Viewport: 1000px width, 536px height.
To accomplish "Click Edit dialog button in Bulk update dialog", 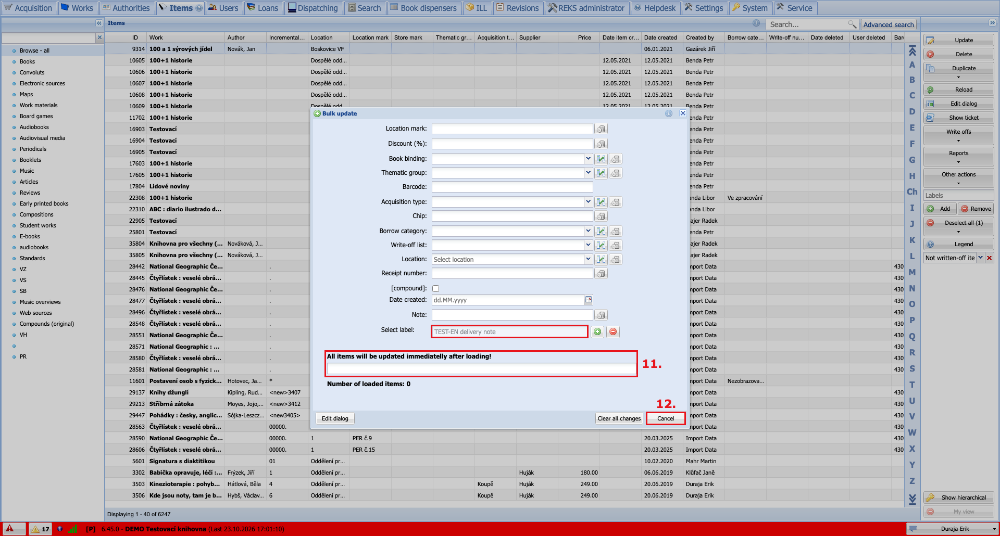I will point(335,419).
